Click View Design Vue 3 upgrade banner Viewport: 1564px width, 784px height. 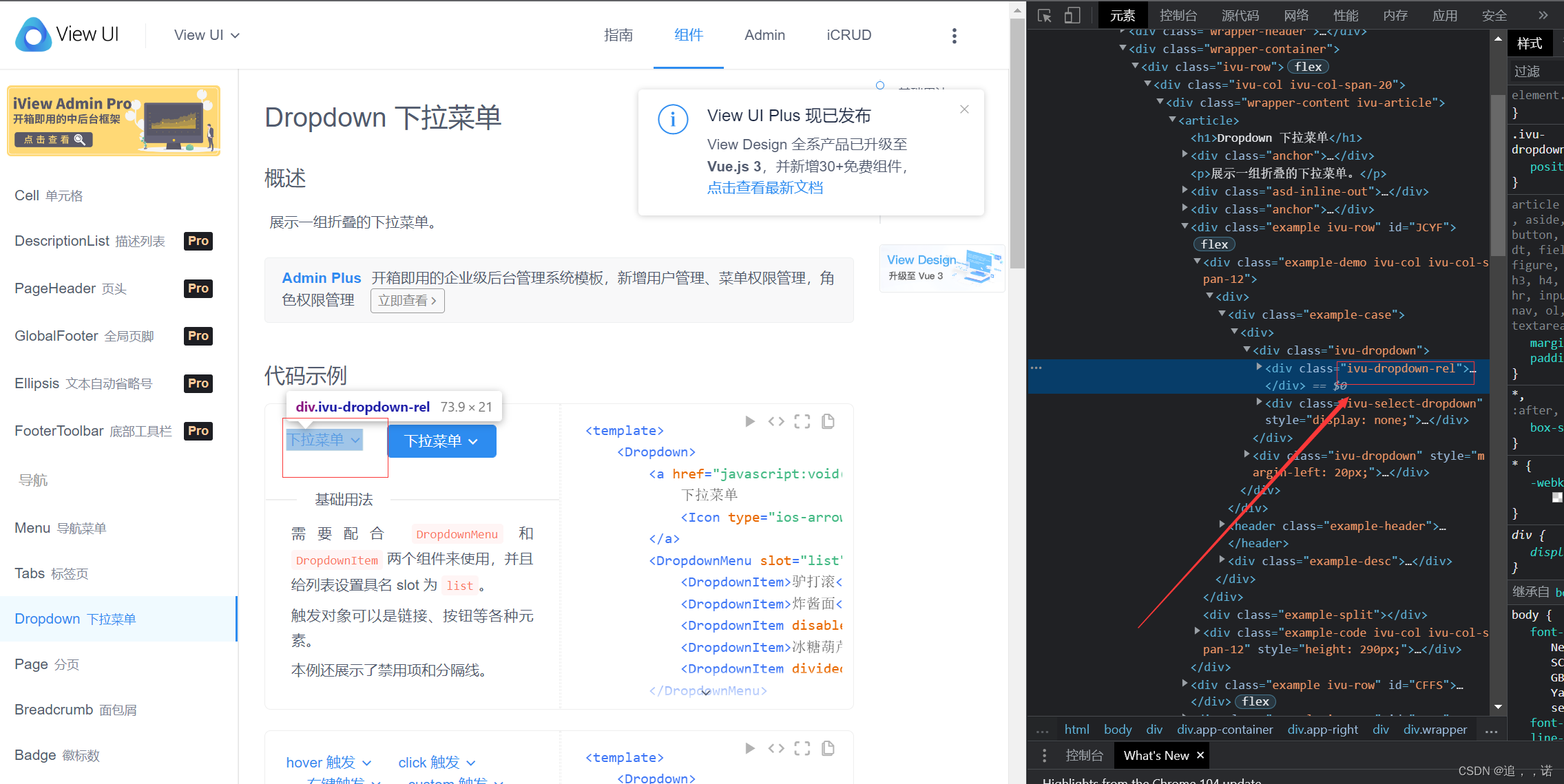(x=942, y=268)
